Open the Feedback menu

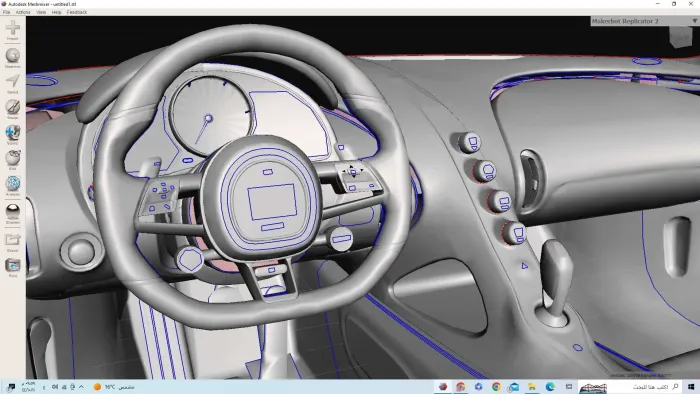[x=77, y=12]
